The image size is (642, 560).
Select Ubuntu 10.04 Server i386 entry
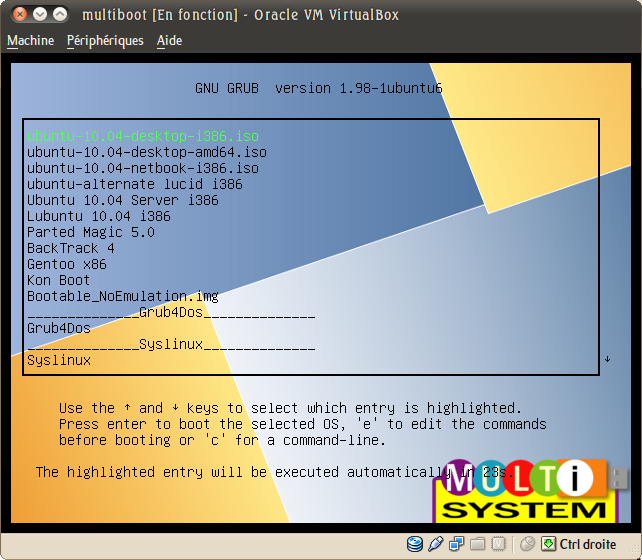[123, 200]
